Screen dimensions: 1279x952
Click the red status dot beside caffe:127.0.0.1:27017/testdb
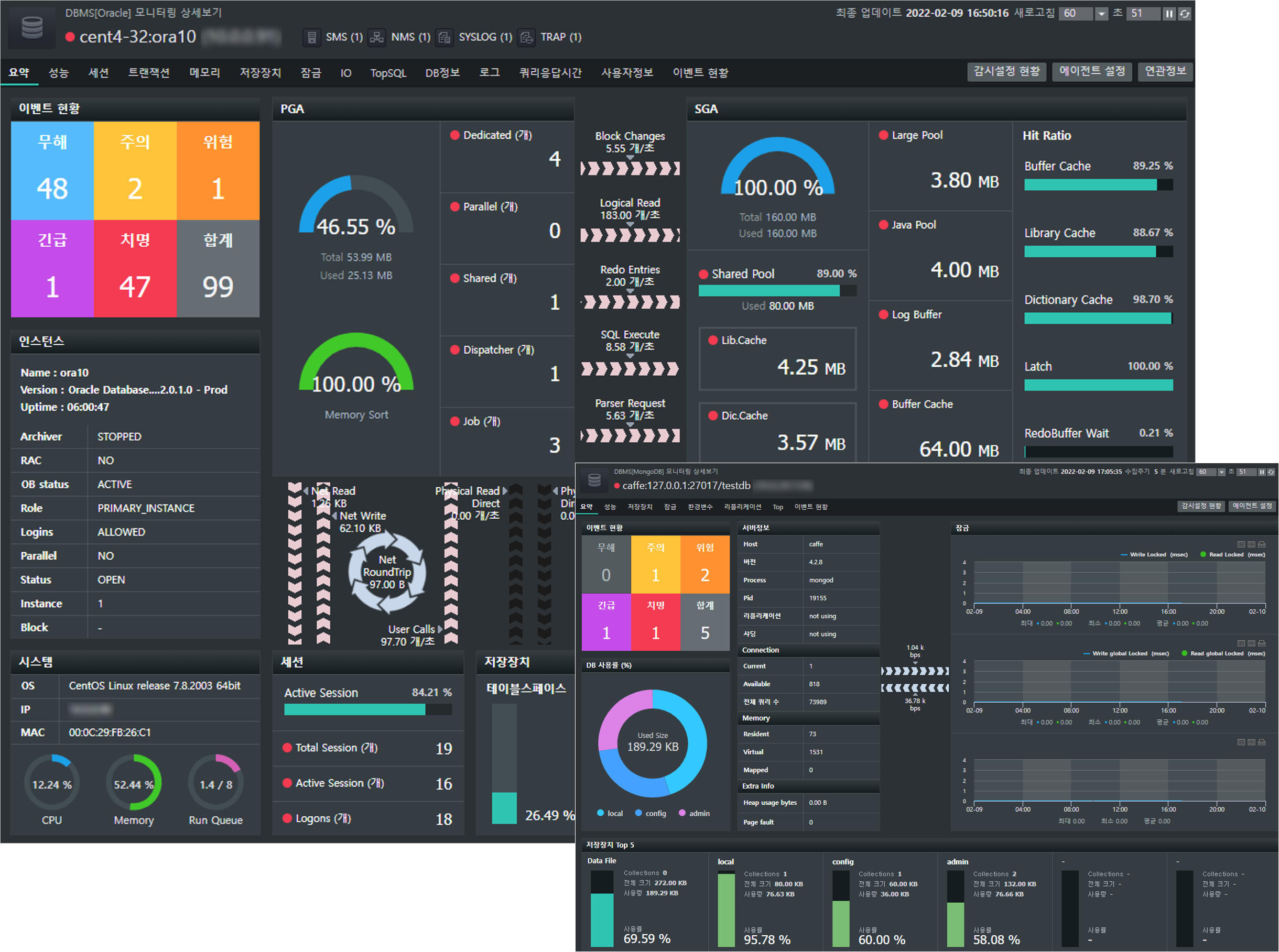pyautogui.click(x=617, y=486)
